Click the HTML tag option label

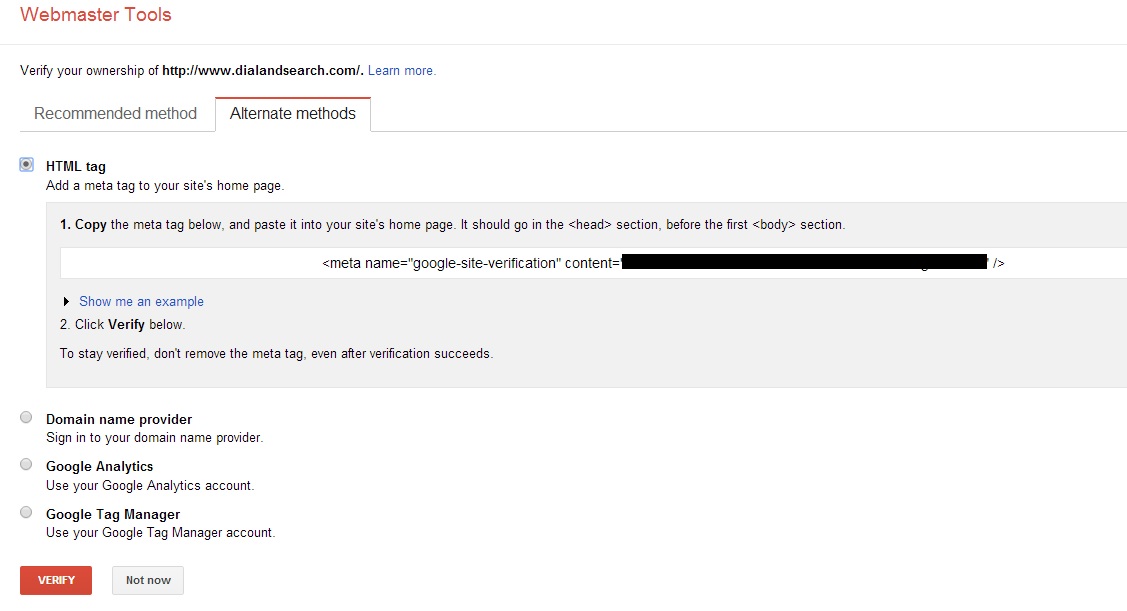point(75,166)
